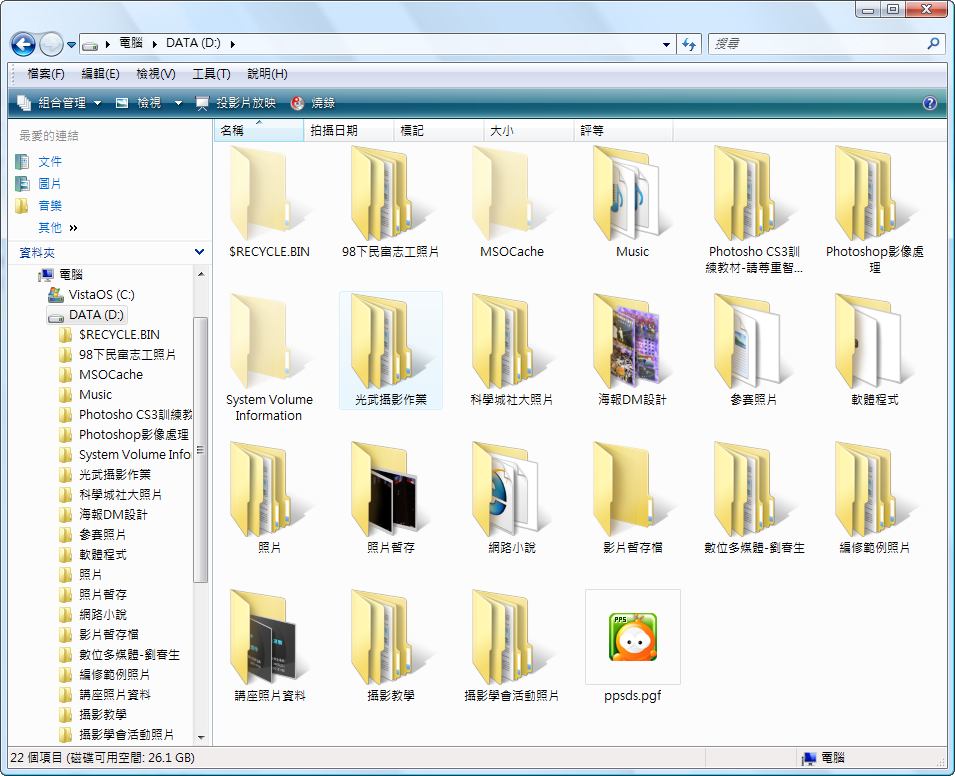
Task: Click the refresh button beside the address bar
Action: 688,44
